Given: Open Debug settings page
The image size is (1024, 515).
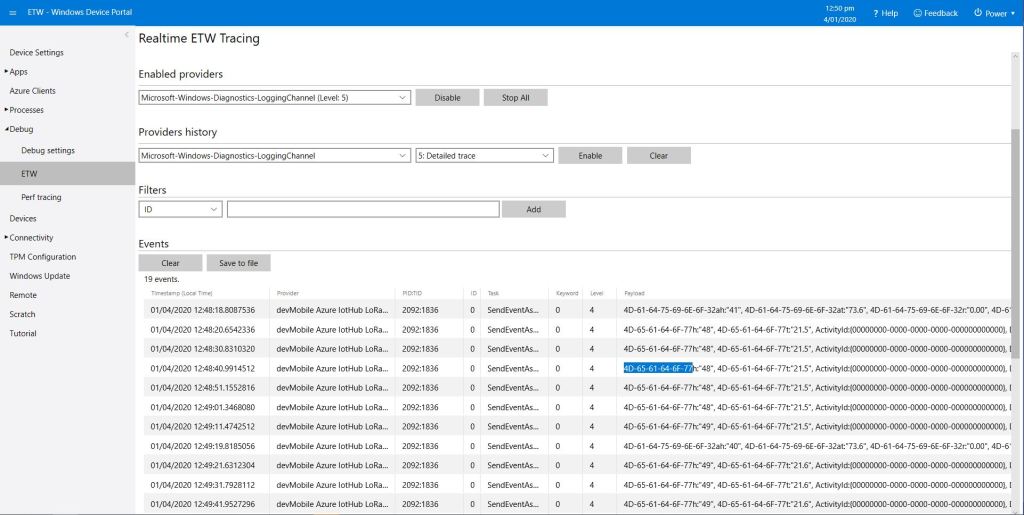Looking at the screenshot, I should coord(48,150).
